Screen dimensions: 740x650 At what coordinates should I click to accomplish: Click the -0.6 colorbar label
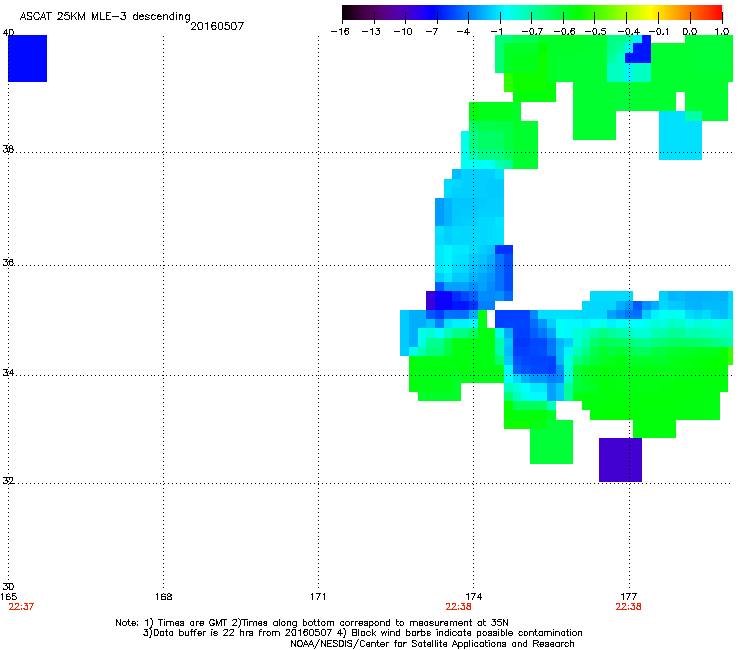[x=564, y=32]
